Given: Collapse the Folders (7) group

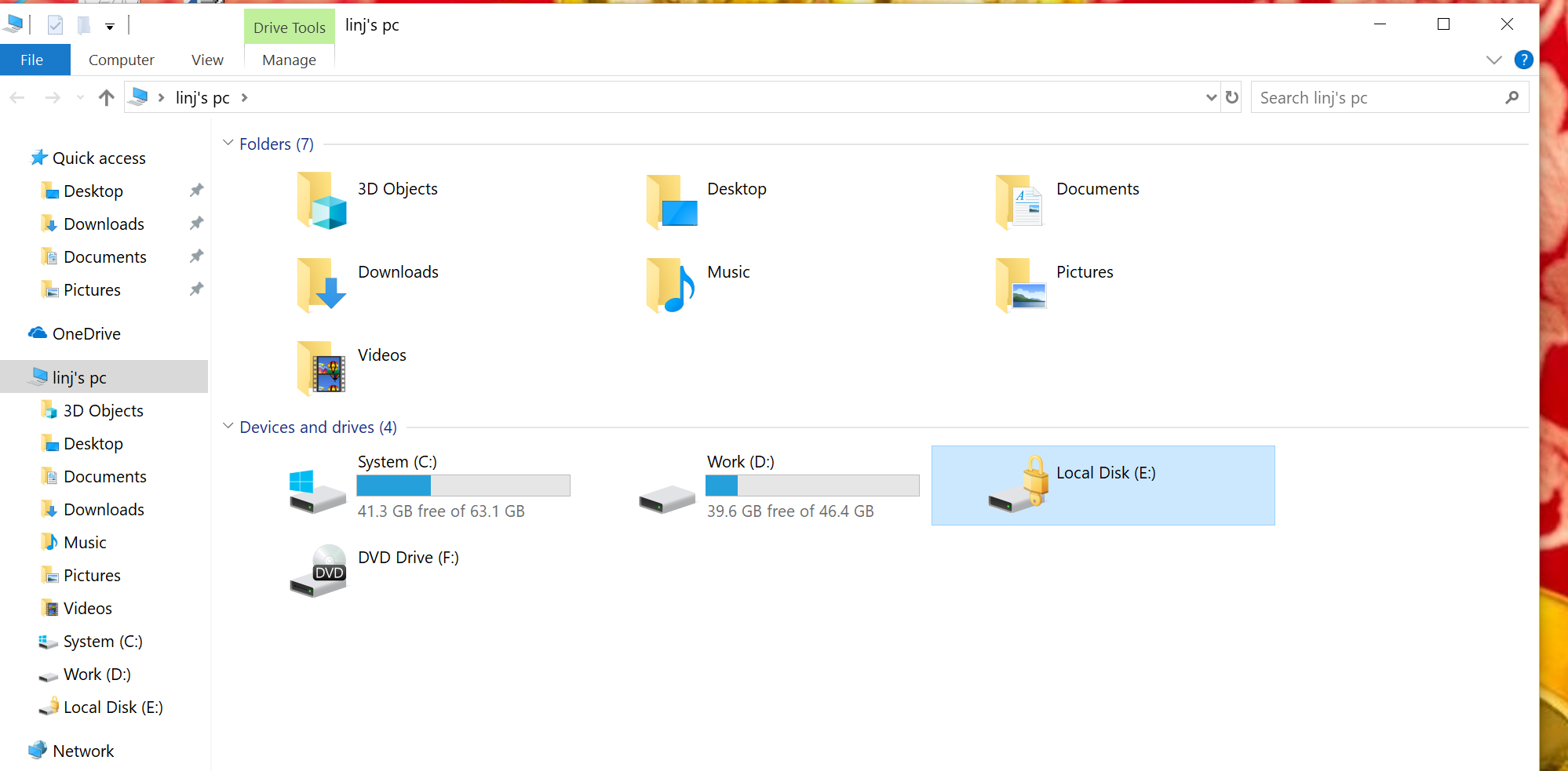Looking at the screenshot, I should (228, 144).
